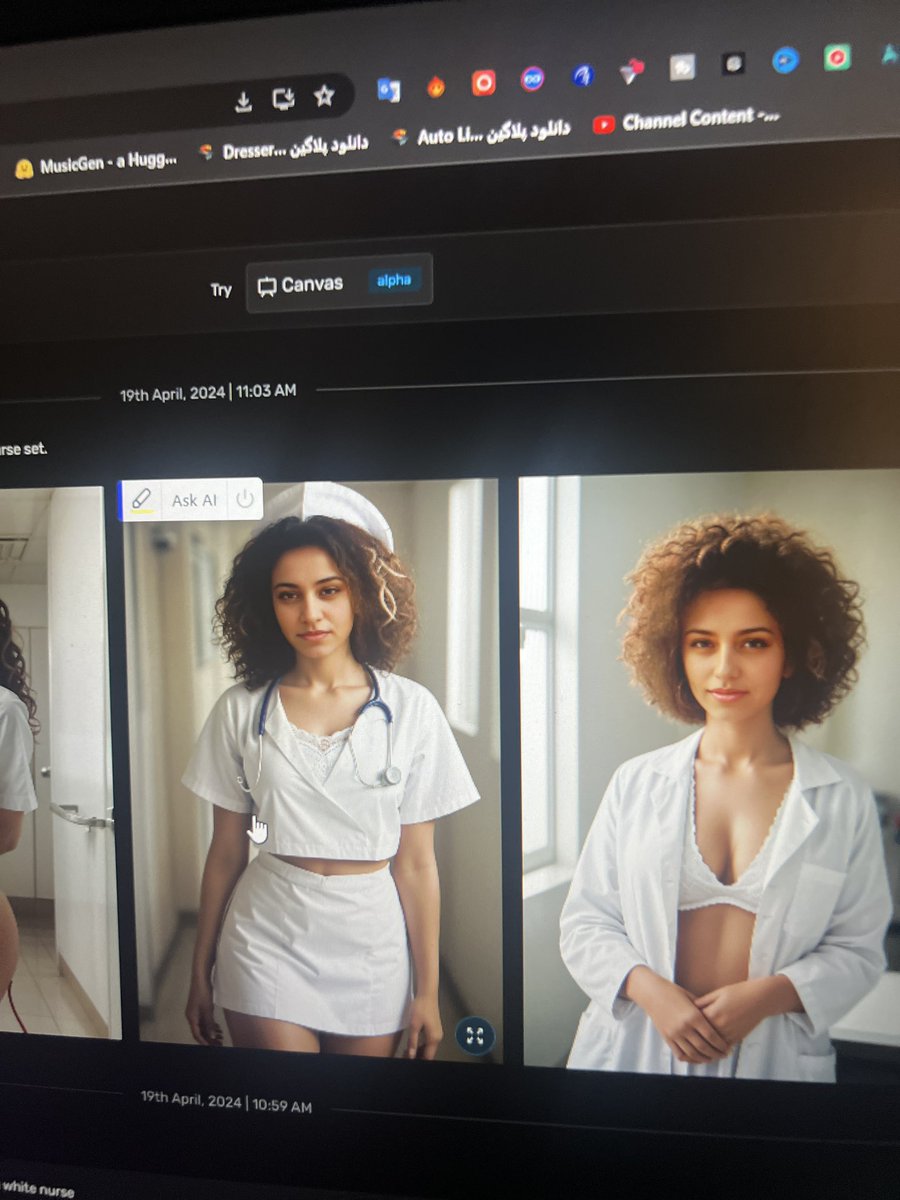Click the Canvas alpha button
The height and width of the screenshot is (1200, 900).
point(339,284)
